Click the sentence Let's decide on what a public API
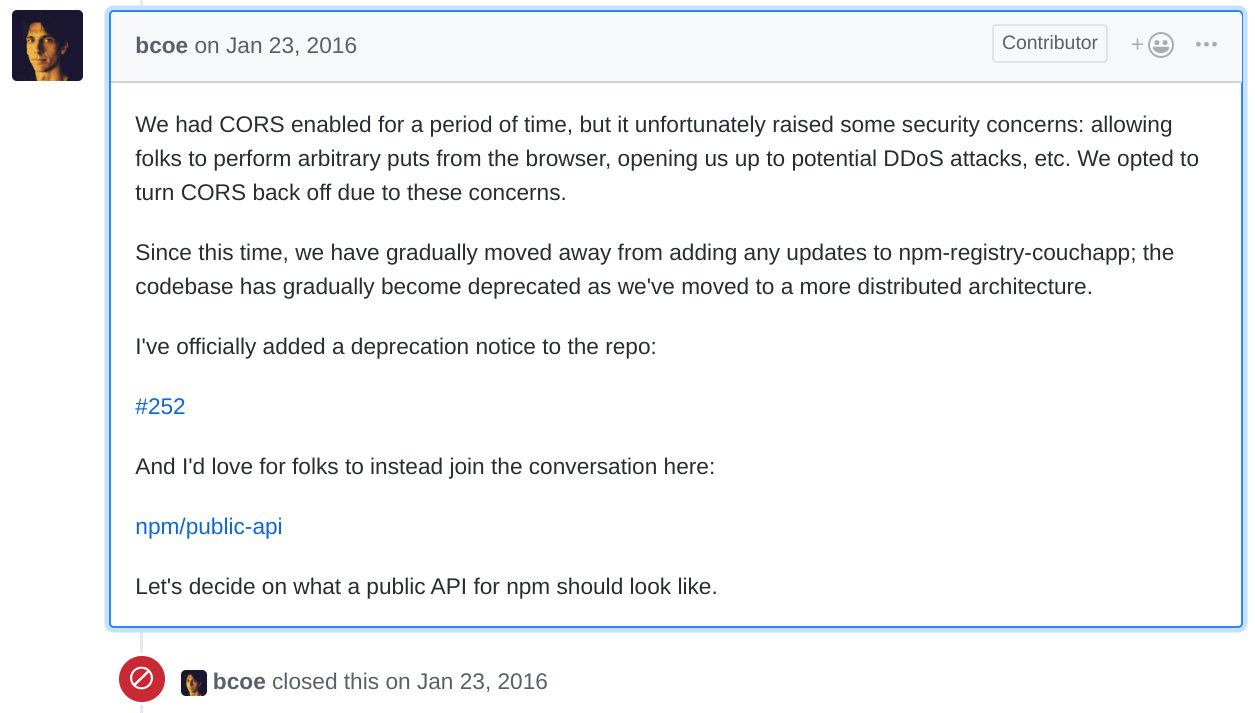The image size is (1255, 713). tap(427, 587)
